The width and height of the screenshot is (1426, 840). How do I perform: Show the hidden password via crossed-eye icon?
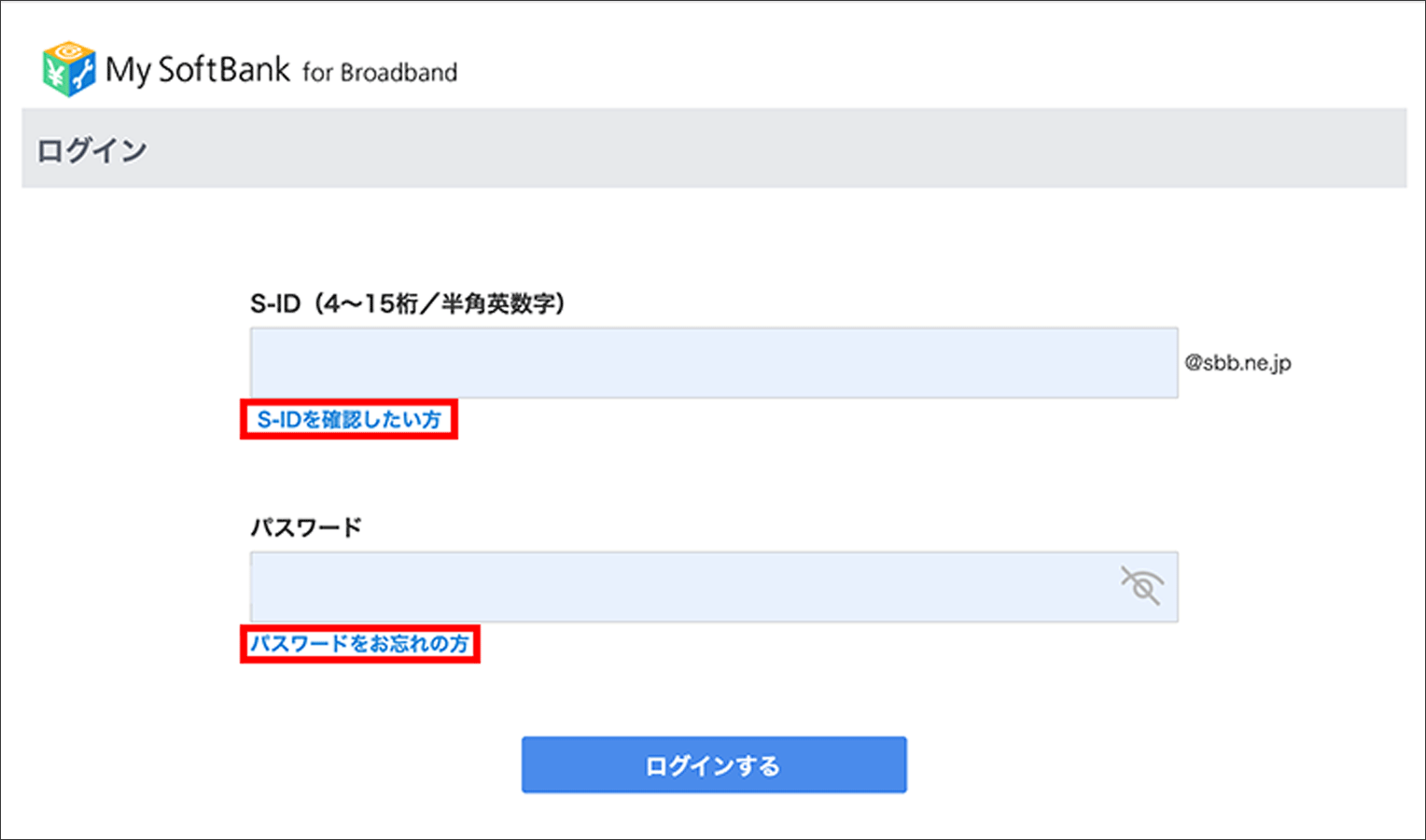[1140, 586]
